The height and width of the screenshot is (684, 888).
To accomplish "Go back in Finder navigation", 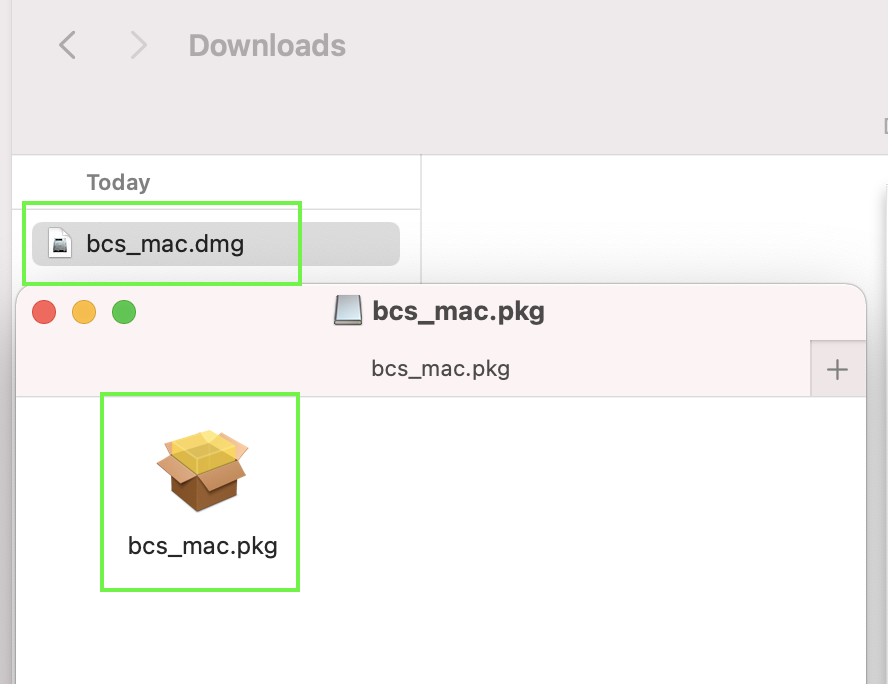I will pyautogui.click(x=67, y=45).
